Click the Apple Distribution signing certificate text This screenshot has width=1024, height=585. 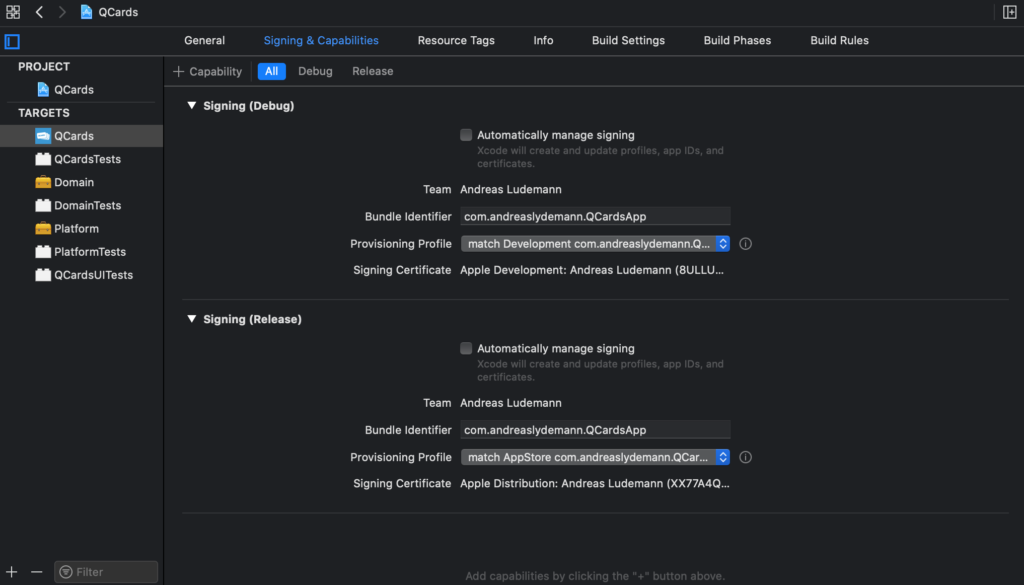click(x=595, y=483)
